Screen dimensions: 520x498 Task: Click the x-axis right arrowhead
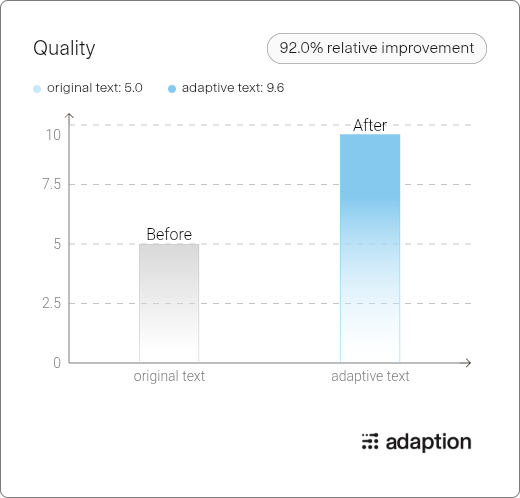468,363
